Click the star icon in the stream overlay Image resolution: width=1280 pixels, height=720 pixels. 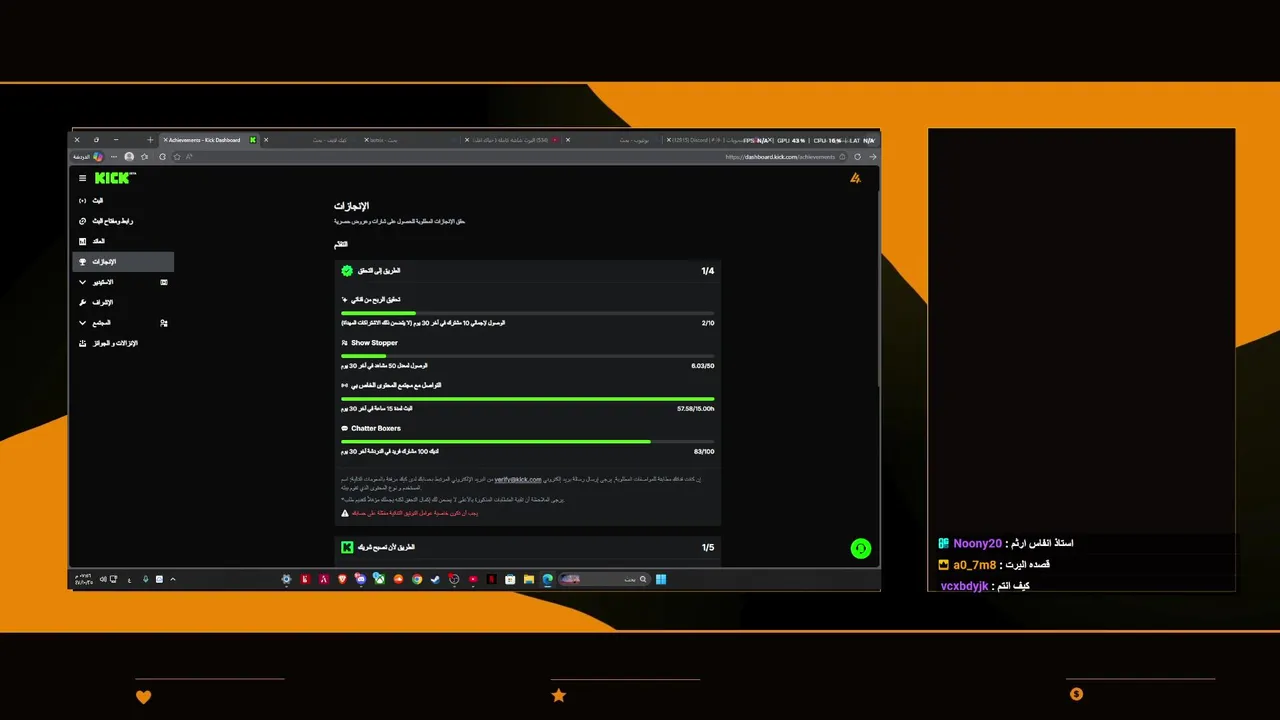point(559,695)
